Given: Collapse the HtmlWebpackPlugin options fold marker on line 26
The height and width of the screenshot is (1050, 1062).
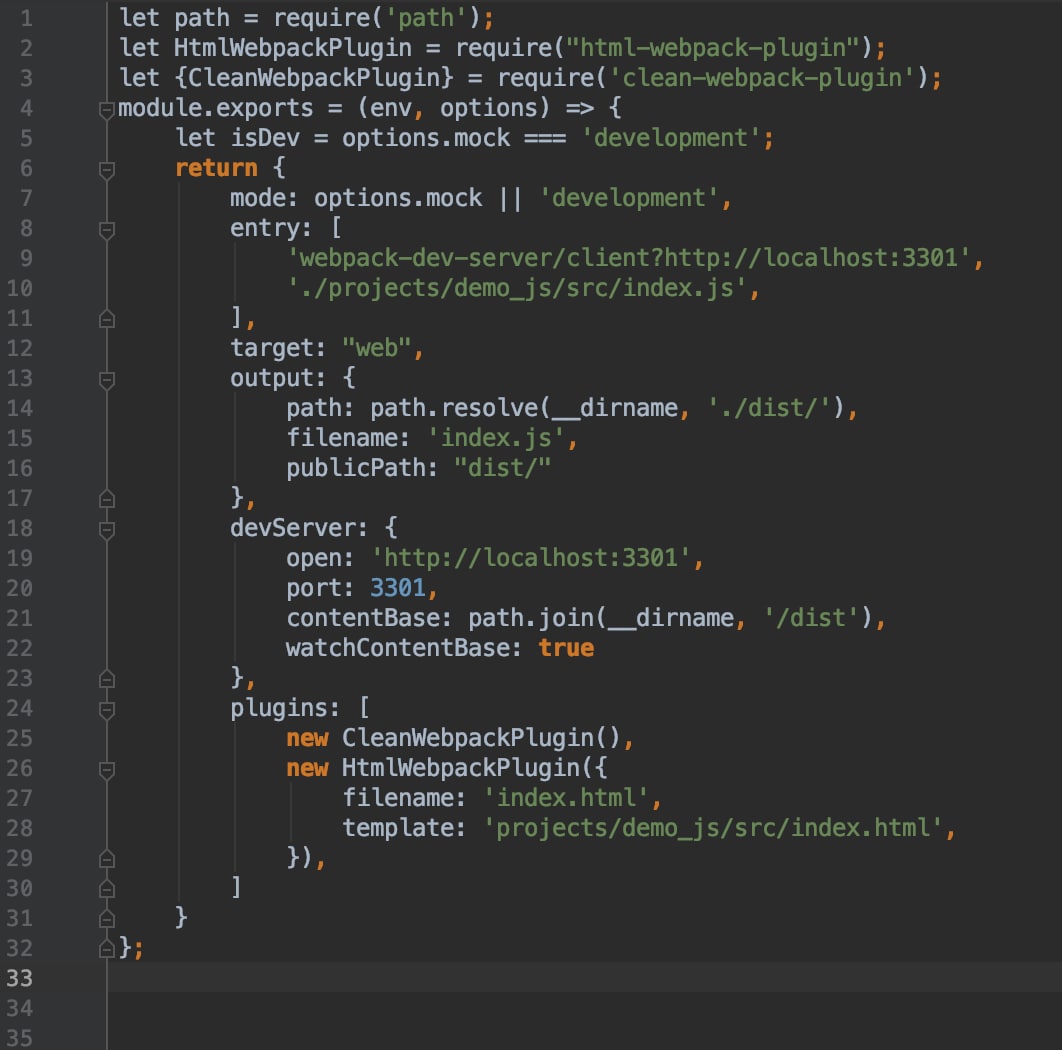Looking at the screenshot, I should pos(106,770).
